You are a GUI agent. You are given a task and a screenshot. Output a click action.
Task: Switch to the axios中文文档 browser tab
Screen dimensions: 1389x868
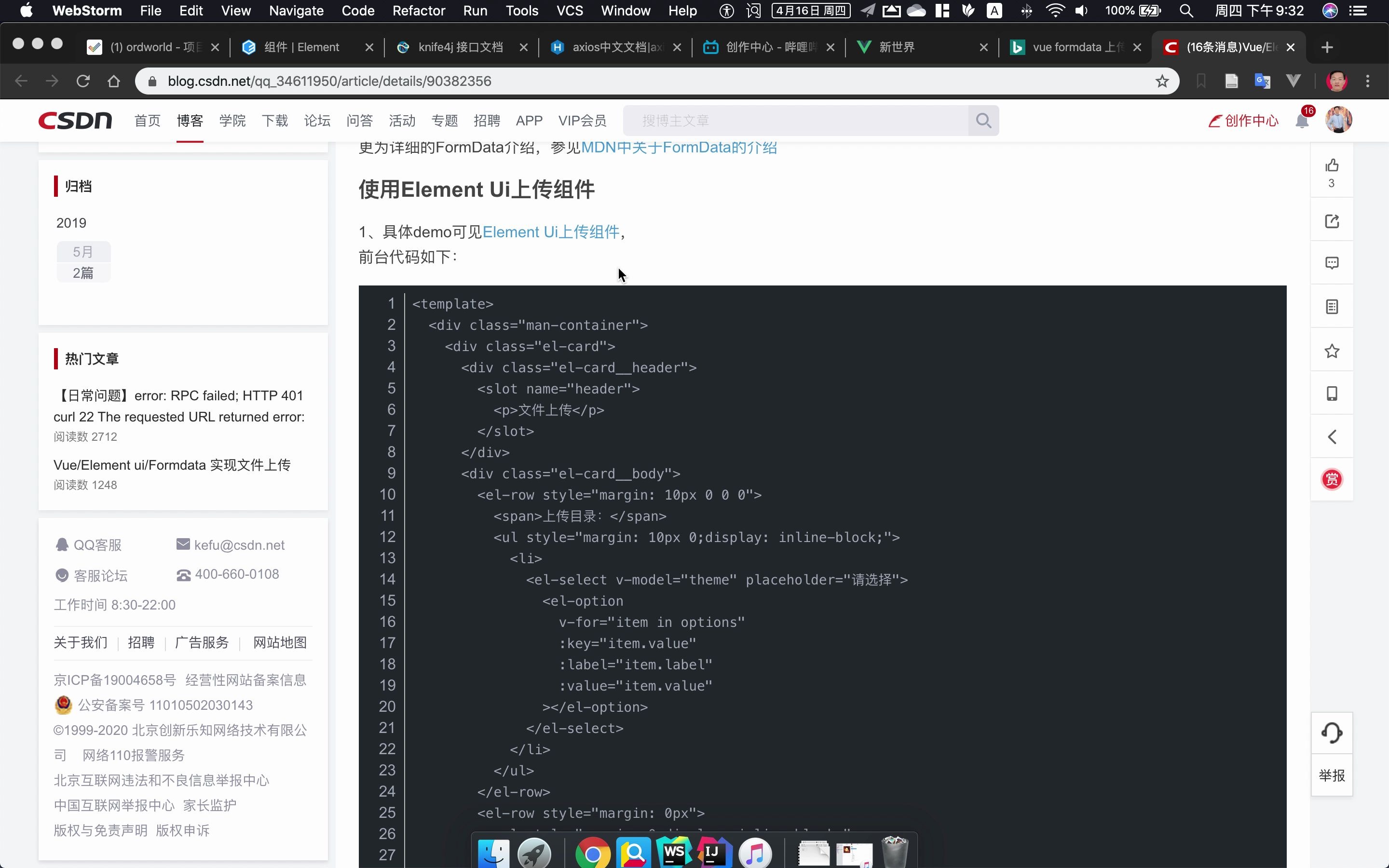click(x=614, y=47)
